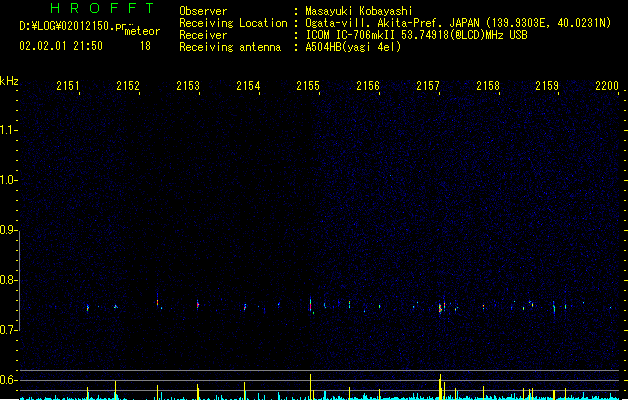Click the bright meteor echo at 2157

point(440,308)
